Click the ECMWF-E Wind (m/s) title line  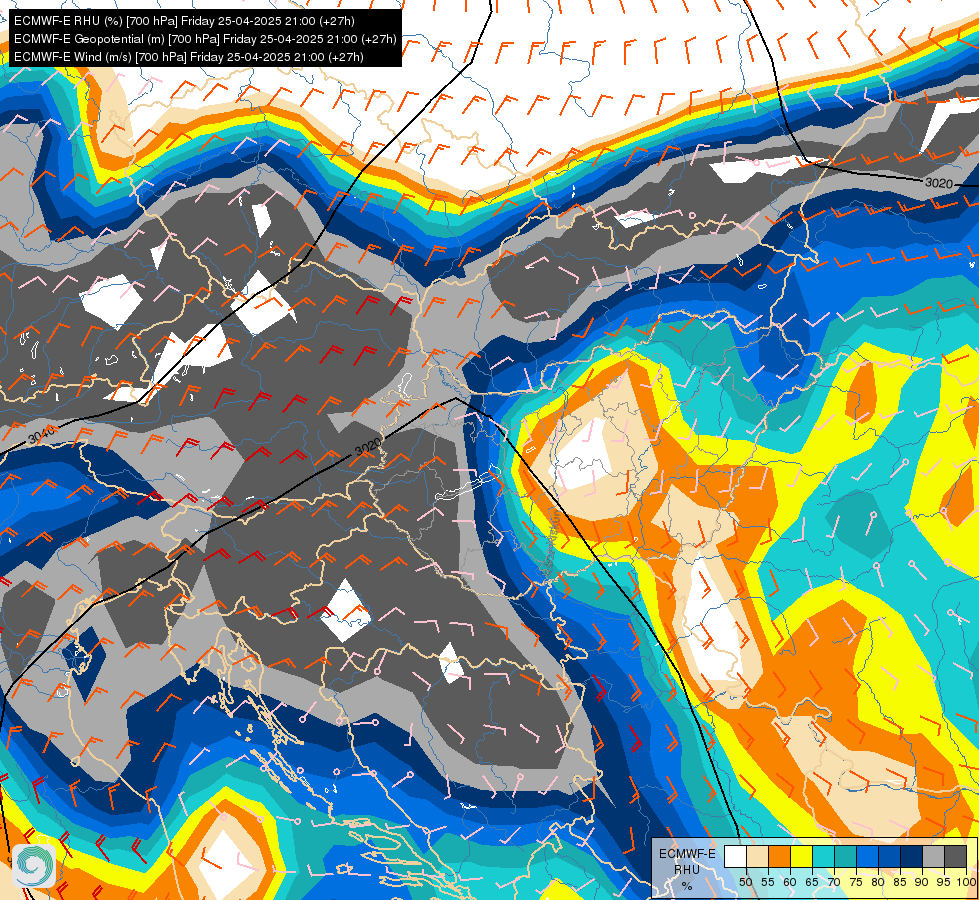coord(189,57)
